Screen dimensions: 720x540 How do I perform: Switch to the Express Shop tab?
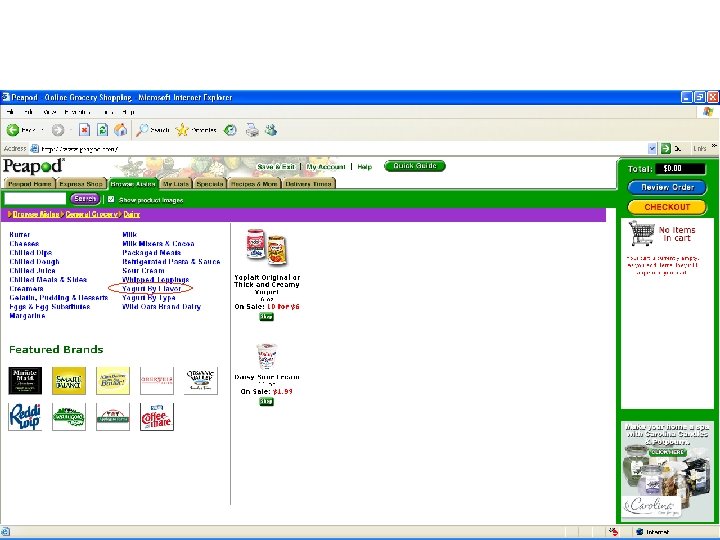click(81, 184)
